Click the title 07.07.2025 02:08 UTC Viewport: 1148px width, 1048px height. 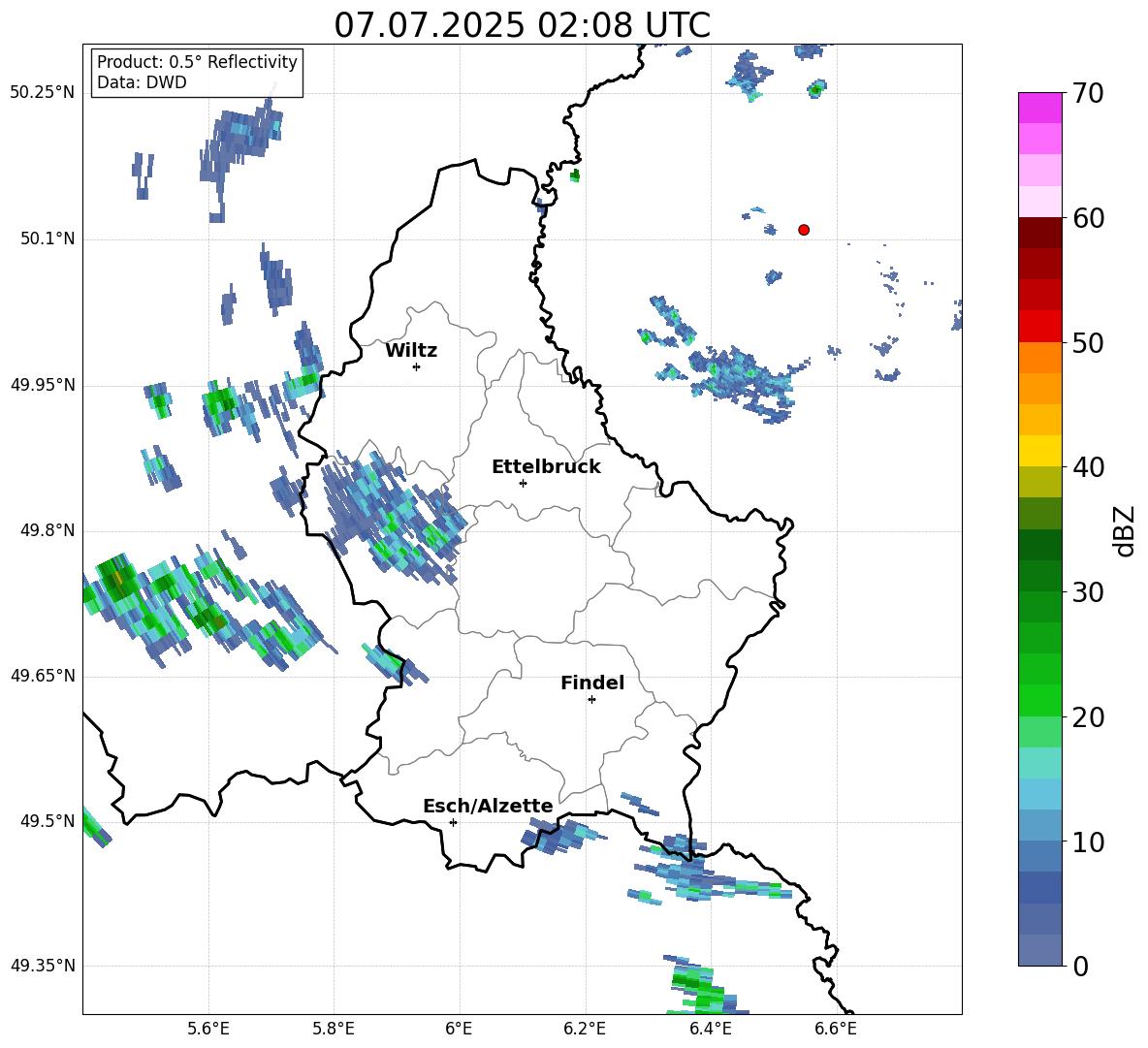(x=522, y=25)
